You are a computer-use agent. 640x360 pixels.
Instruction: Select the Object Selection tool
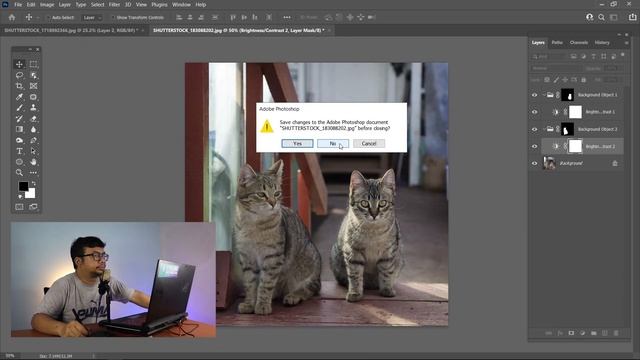pyautogui.click(x=33, y=75)
